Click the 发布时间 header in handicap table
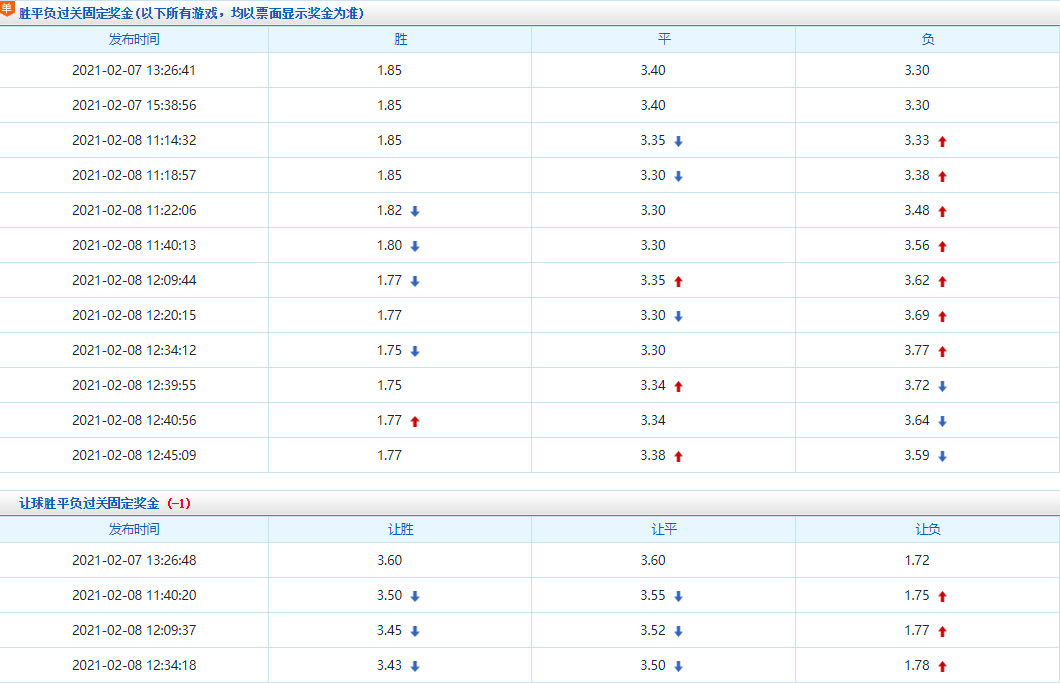 (x=134, y=529)
